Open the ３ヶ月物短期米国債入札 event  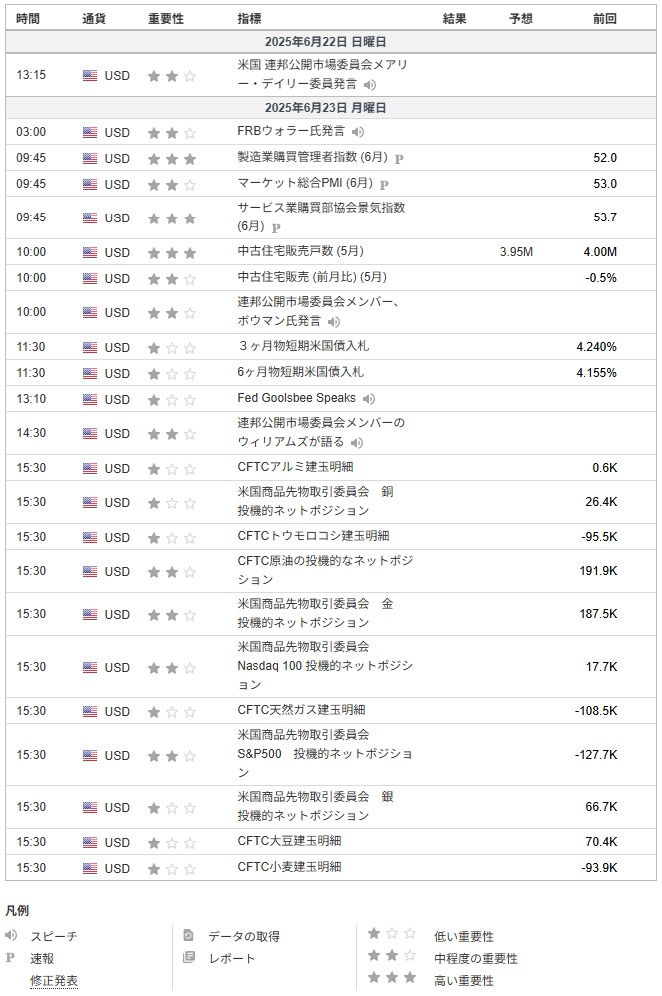[x=303, y=346]
